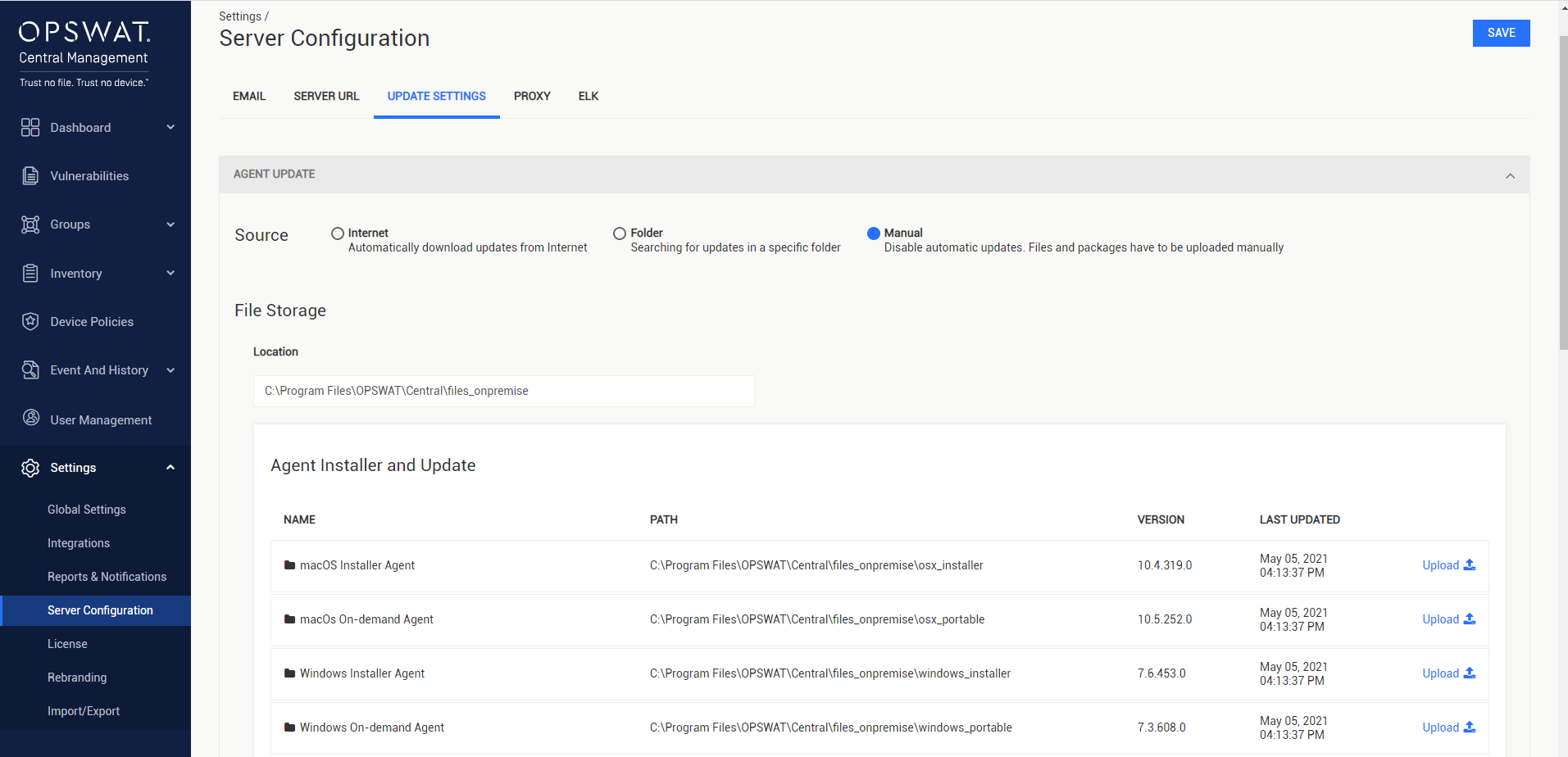Select the Manual source radio button
This screenshot has height=757, width=1568.
coord(874,233)
